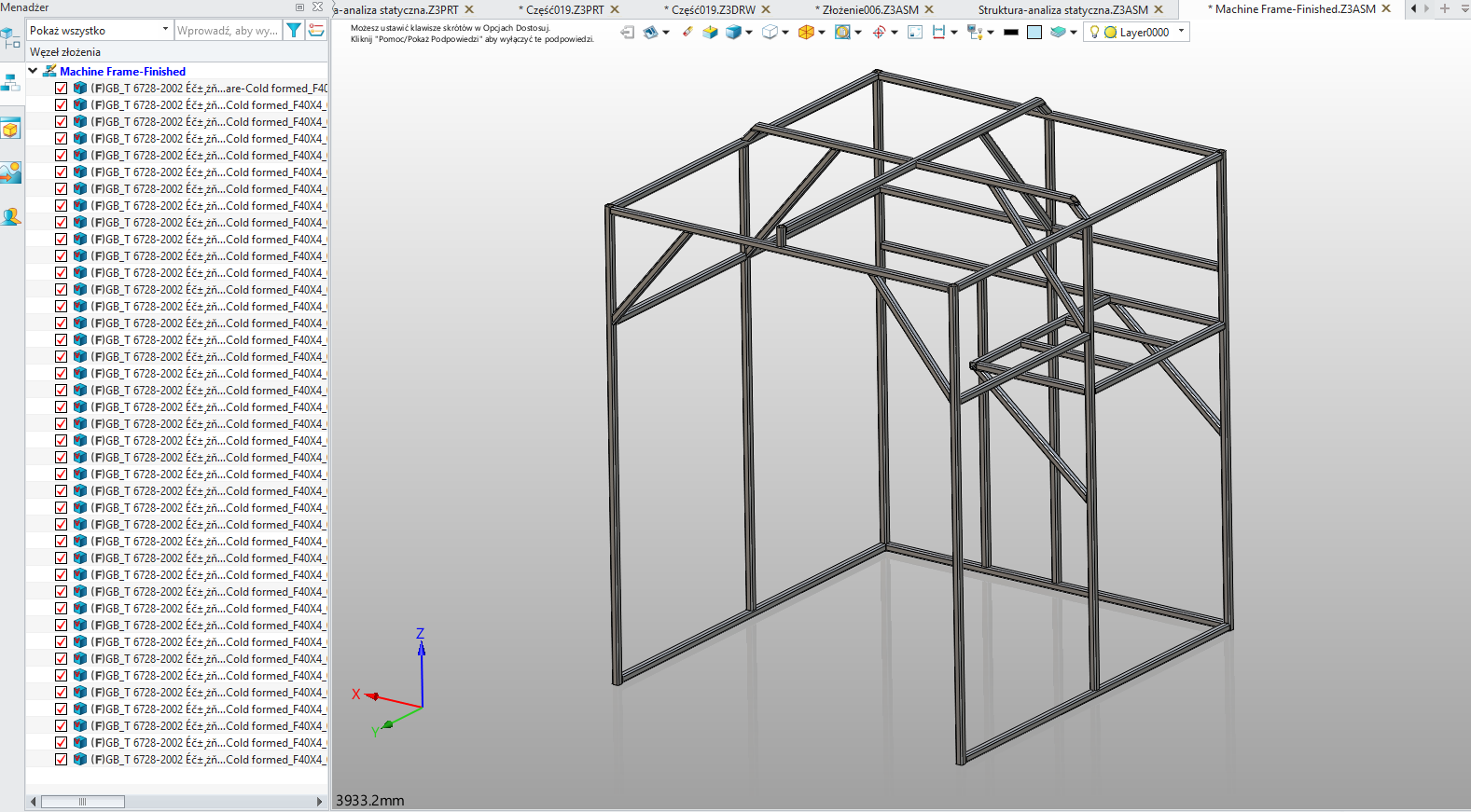
Task: Click the computer with lightbulb icon
Action: click(x=975, y=32)
